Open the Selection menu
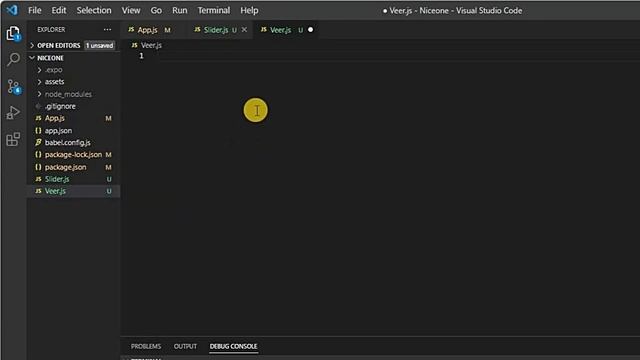The image size is (640, 360). [x=94, y=10]
